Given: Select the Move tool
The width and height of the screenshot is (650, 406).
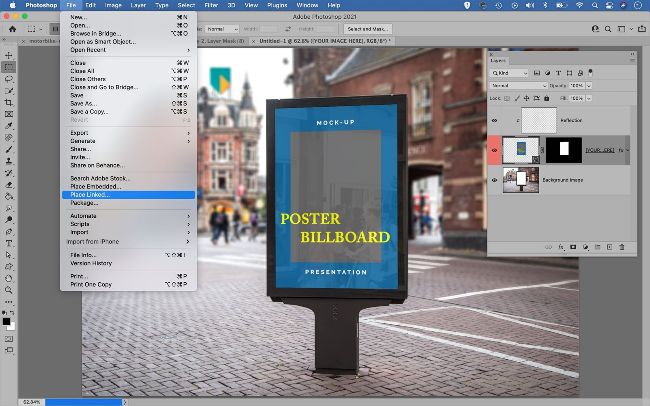Looking at the screenshot, I should [x=9, y=55].
